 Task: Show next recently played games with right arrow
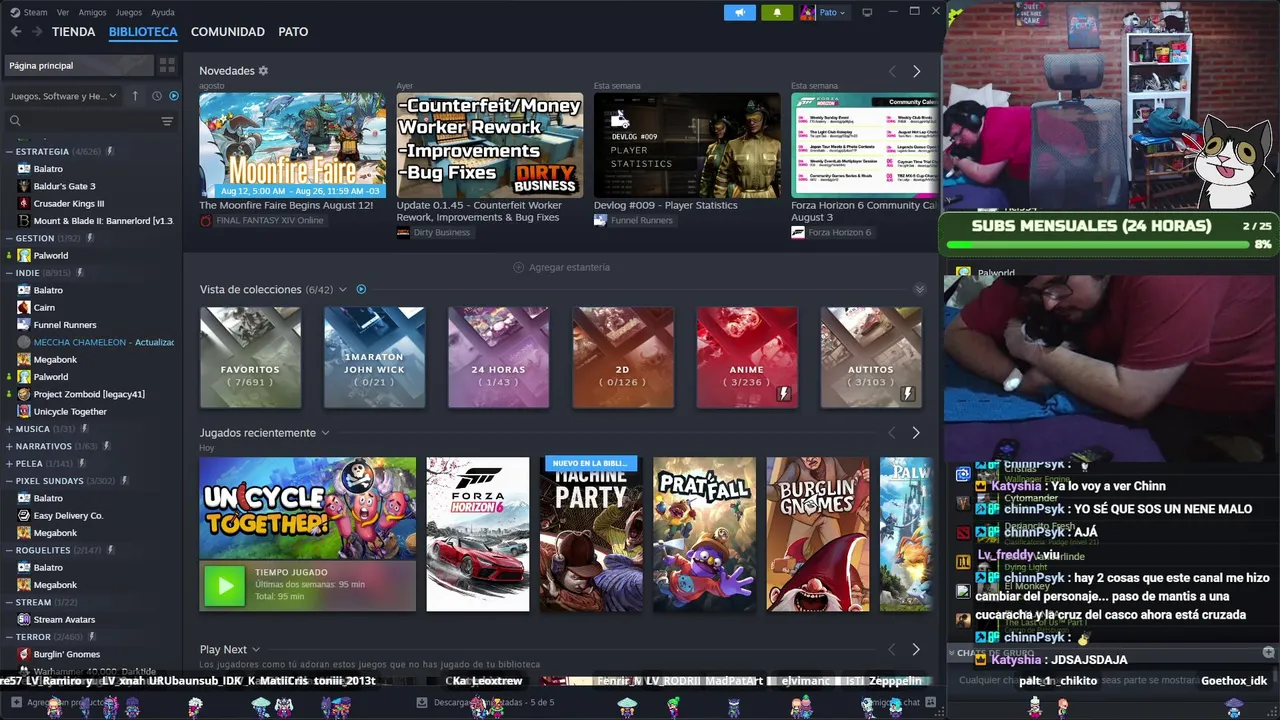(x=916, y=433)
